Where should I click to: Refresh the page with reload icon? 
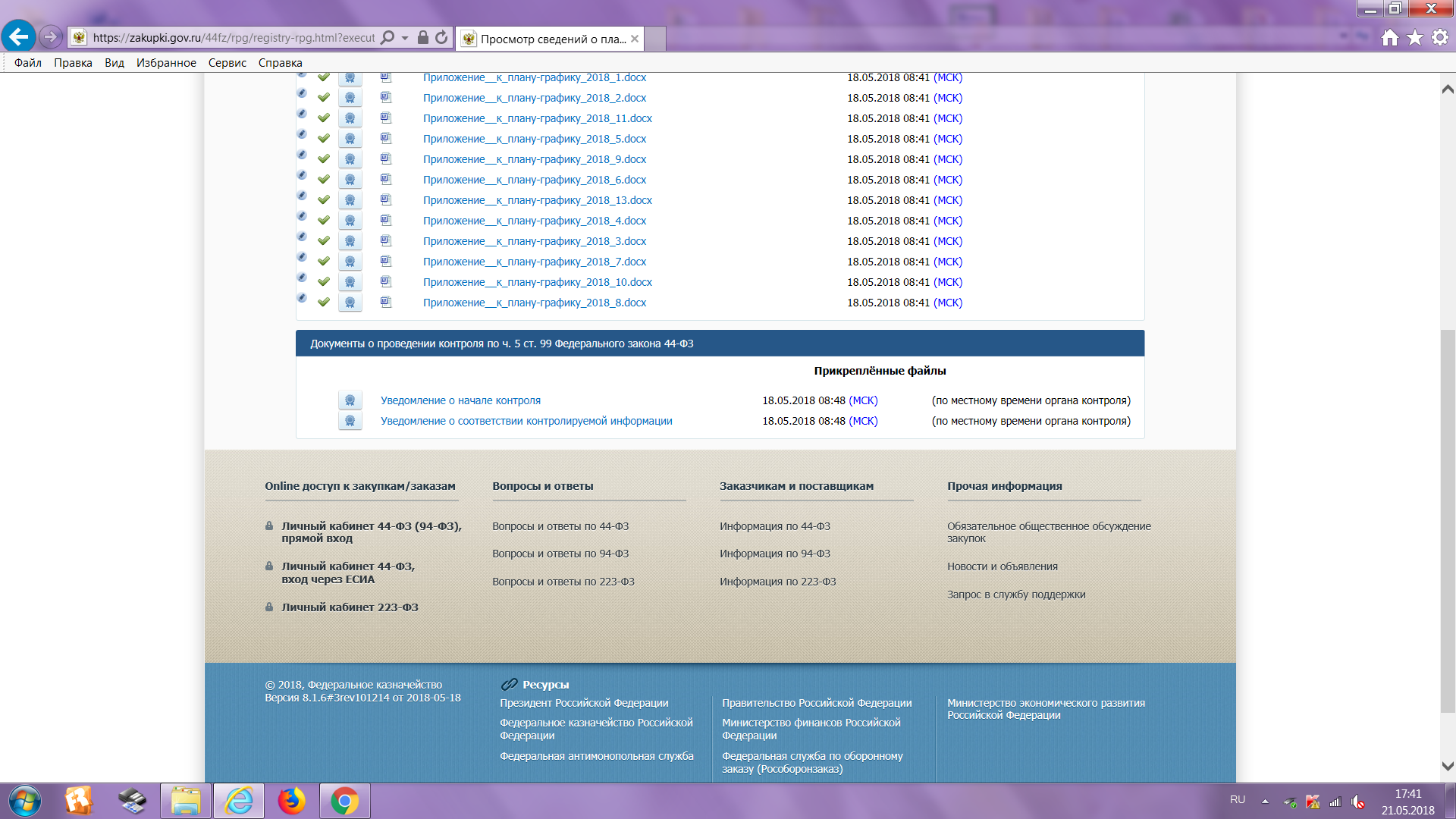(441, 37)
